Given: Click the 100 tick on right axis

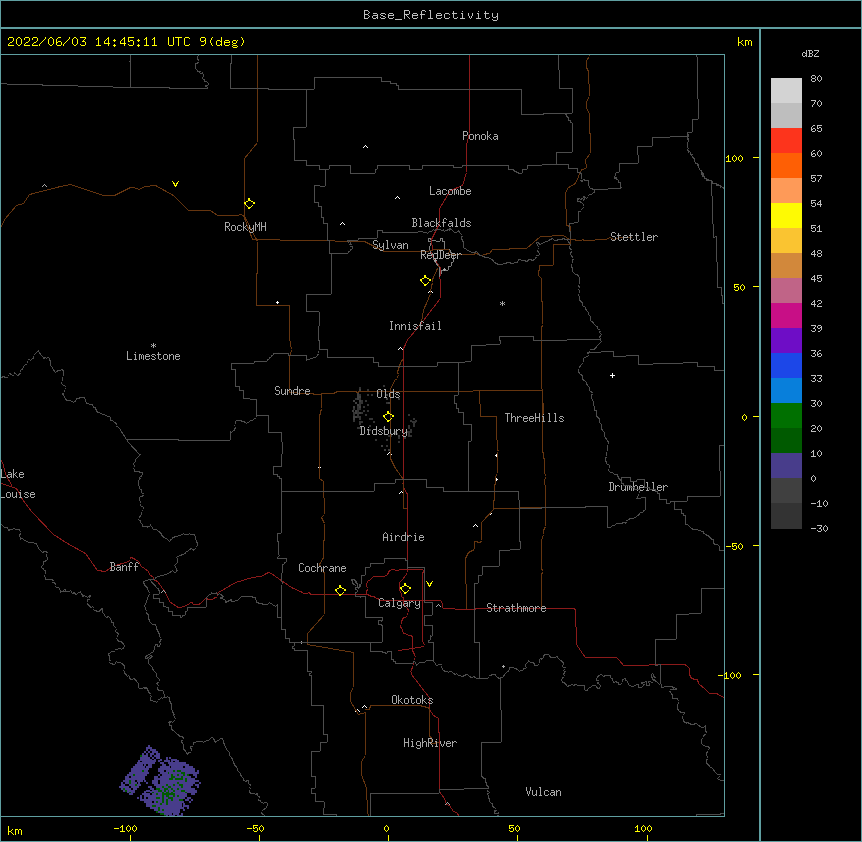Looking at the screenshot, I should pos(734,158).
